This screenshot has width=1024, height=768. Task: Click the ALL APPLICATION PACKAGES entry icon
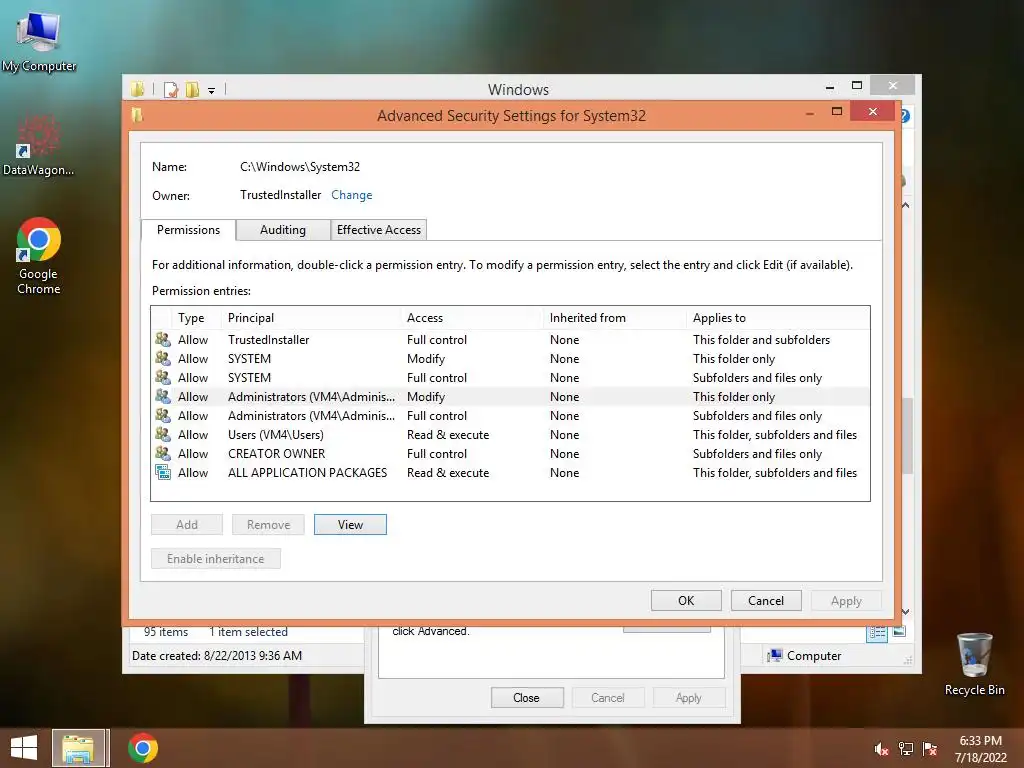pos(163,472)
